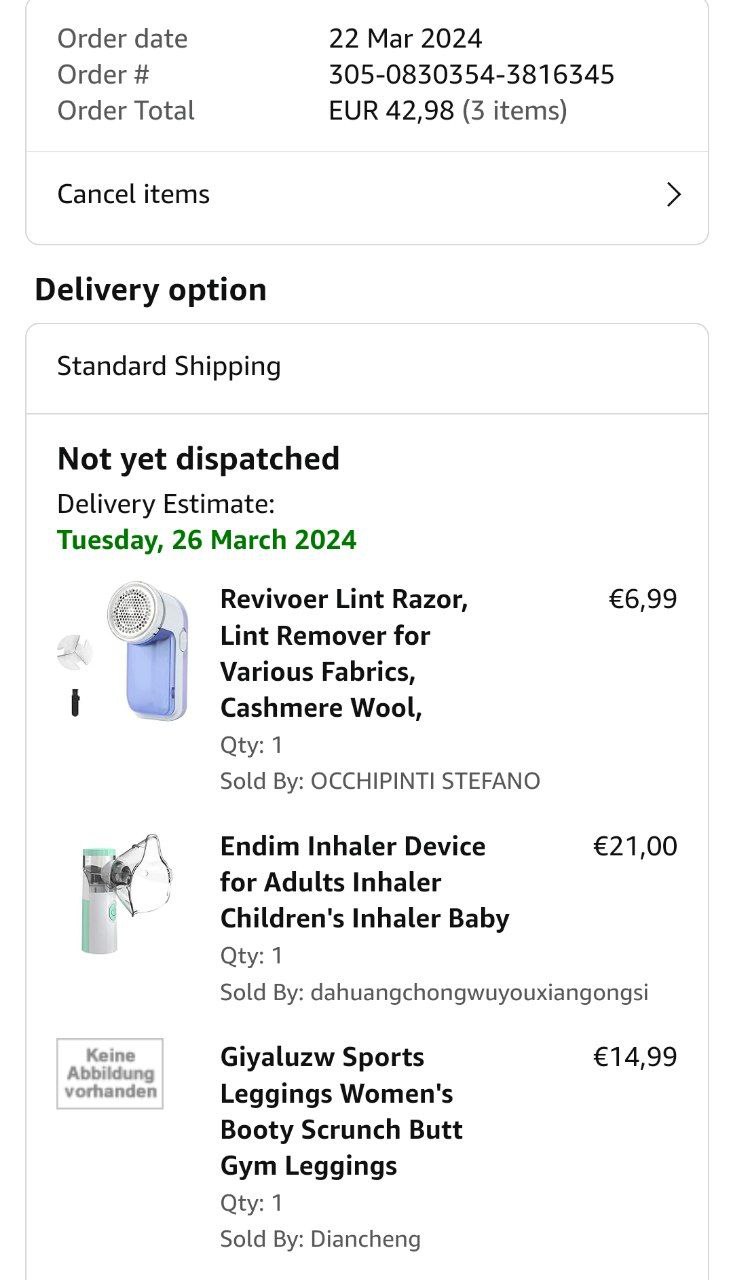The height and width of the screenshot is (1280, 733).
Task: Open the Revivoer Lint Razor product title
Action: [x=343, y=653]
